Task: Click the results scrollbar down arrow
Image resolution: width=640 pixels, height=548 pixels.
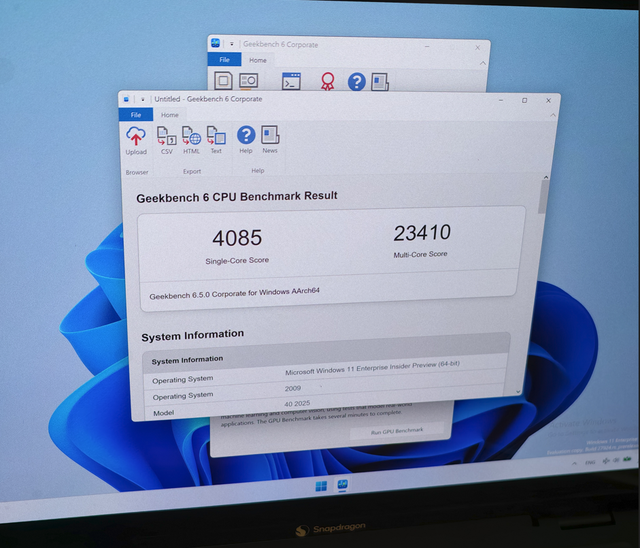Action: pyautogui.click(x=518, y=392)
